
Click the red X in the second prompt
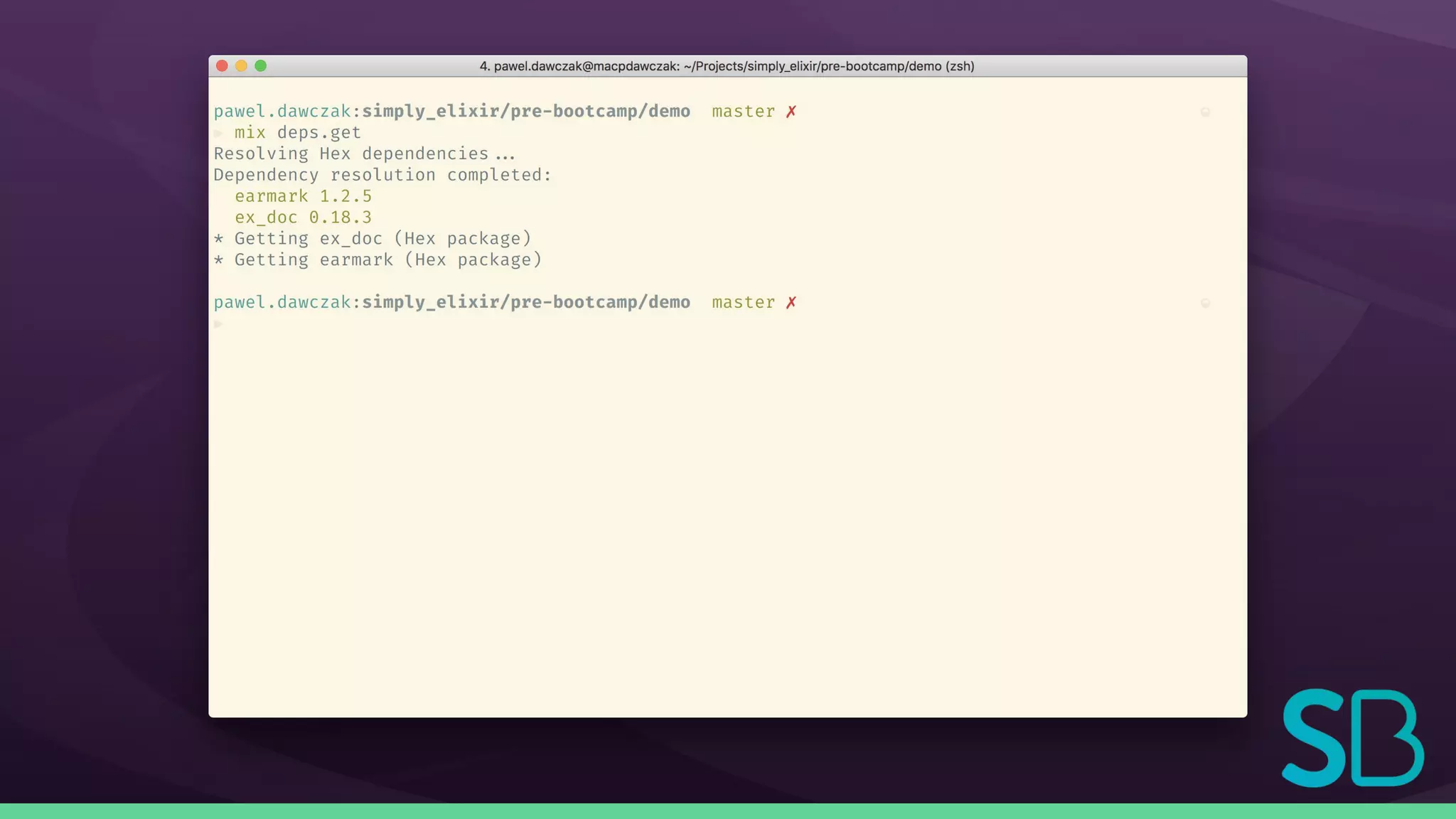click(x=791, y=303)
